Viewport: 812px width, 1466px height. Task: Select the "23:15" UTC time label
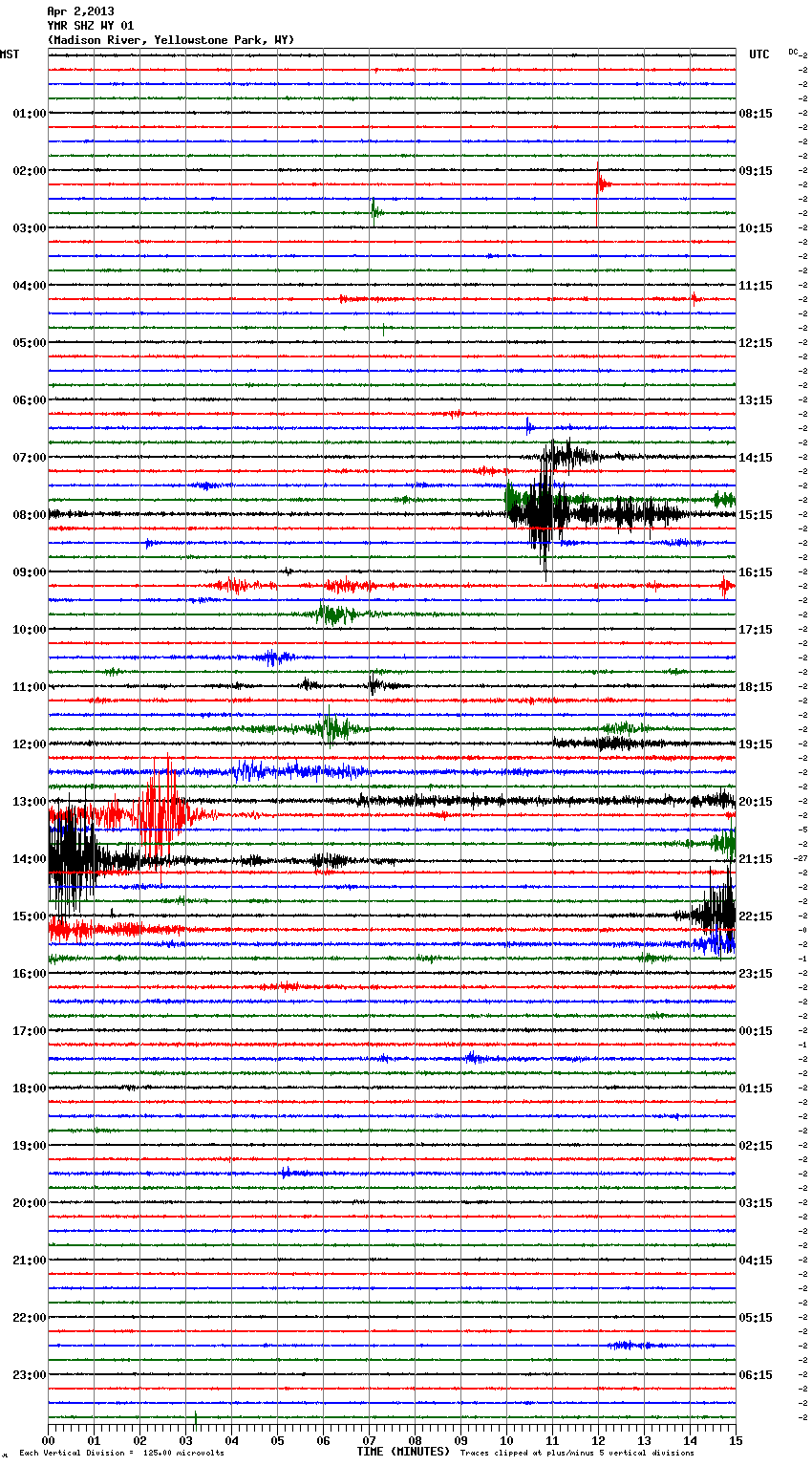coord(756,974)
